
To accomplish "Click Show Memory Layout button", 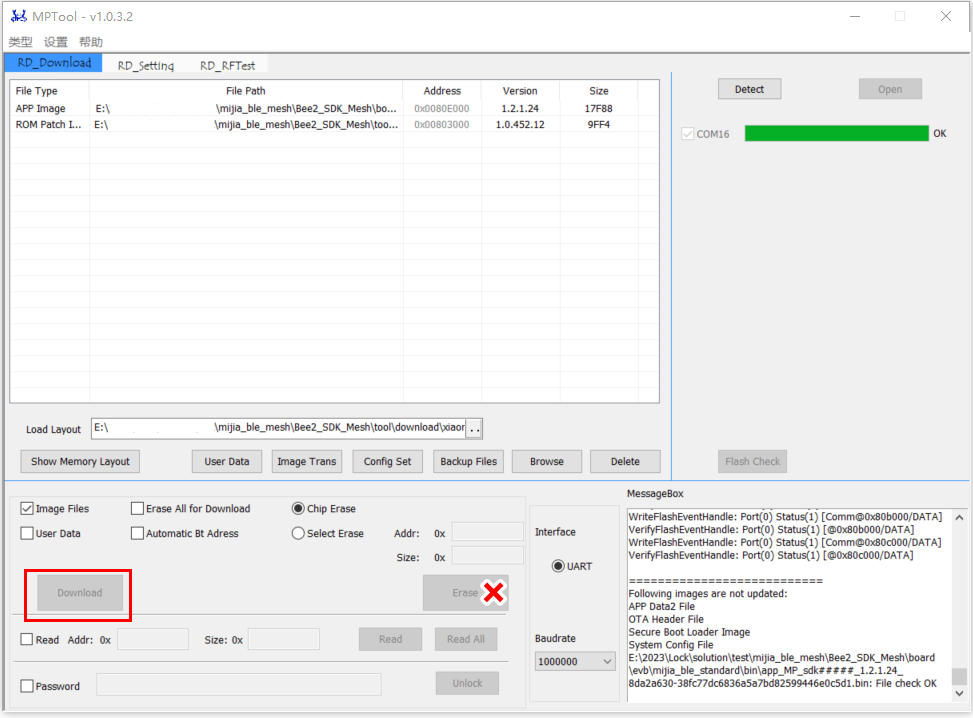I will [x=80, y=462].
